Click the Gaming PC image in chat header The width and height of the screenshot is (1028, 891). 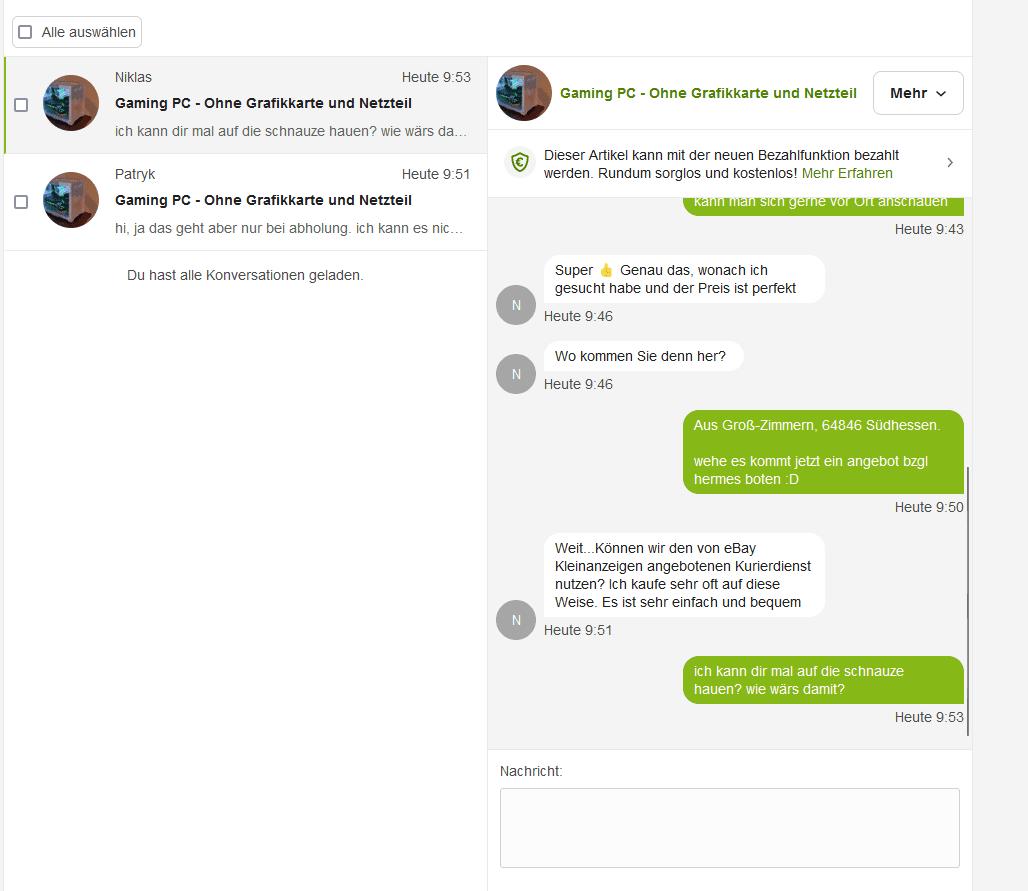click(x=524, y=93)
